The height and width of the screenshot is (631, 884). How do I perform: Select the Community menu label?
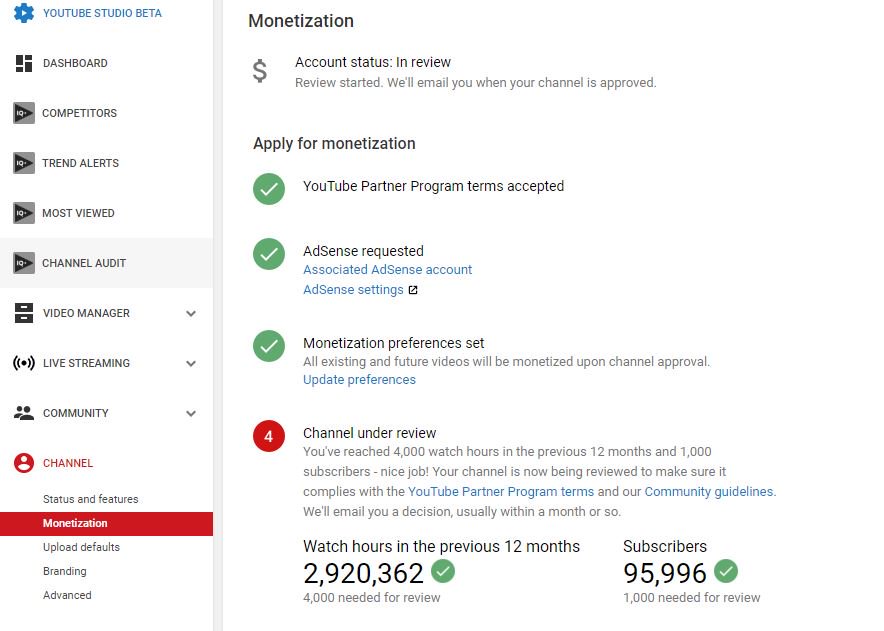76,413
